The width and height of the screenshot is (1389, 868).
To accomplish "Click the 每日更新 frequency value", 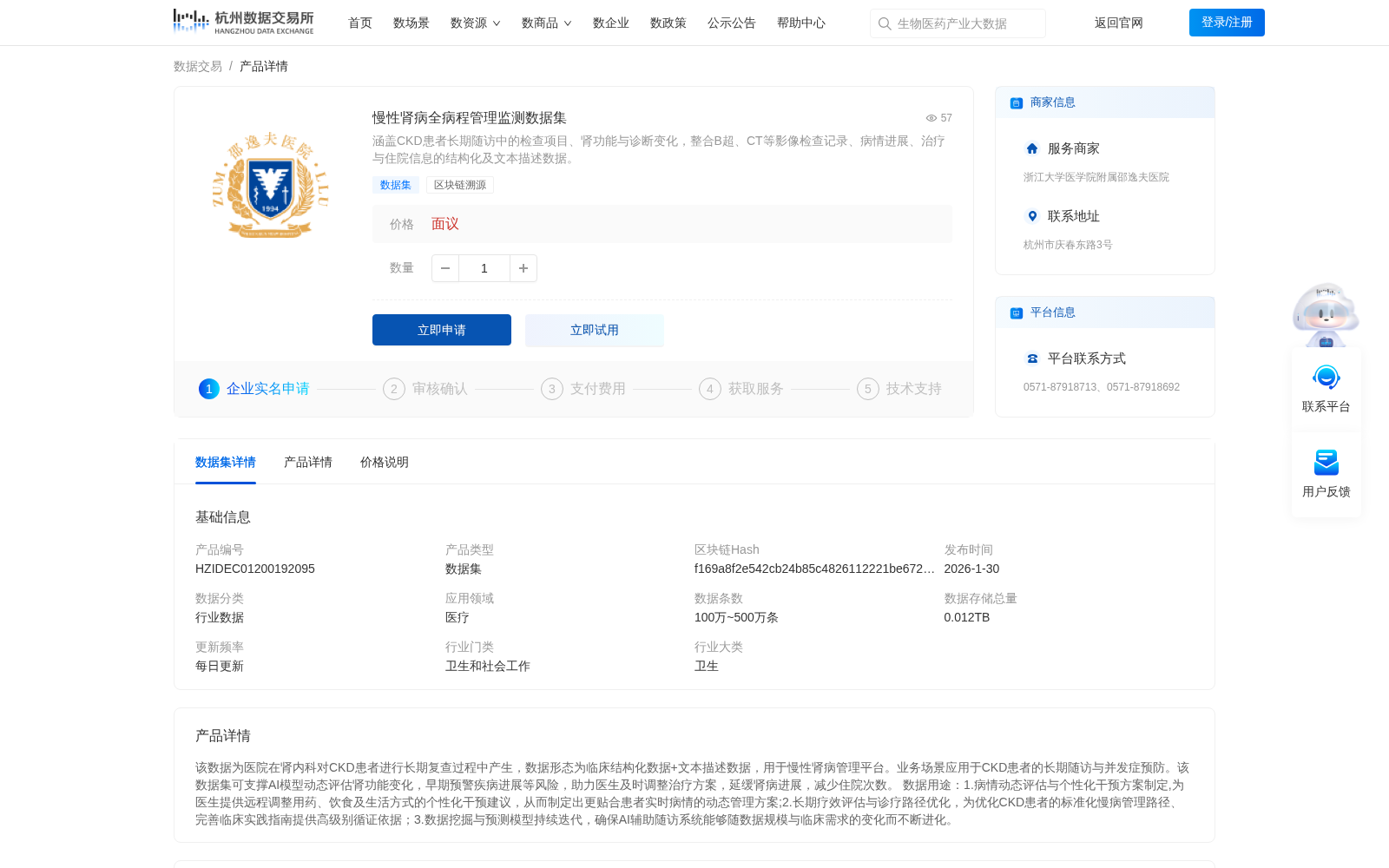I will [220, 666].
